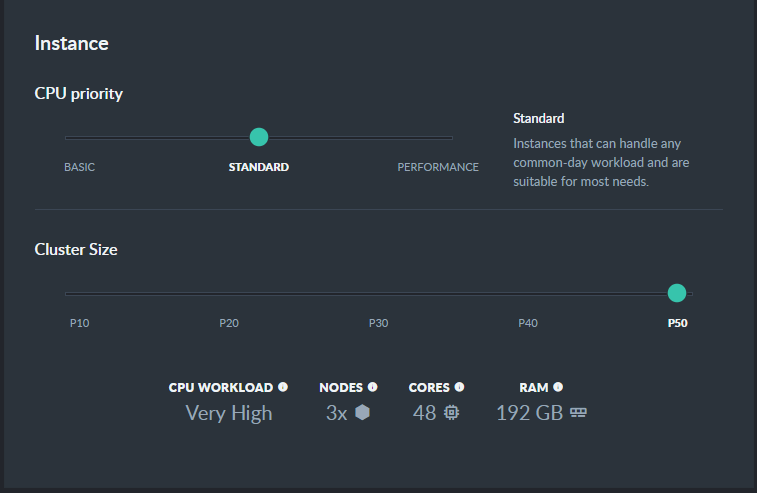Image resolution: width=757 pixels, height=493 pixels.
Task: Click the Cluster Size slider handle
Action: 677,293
